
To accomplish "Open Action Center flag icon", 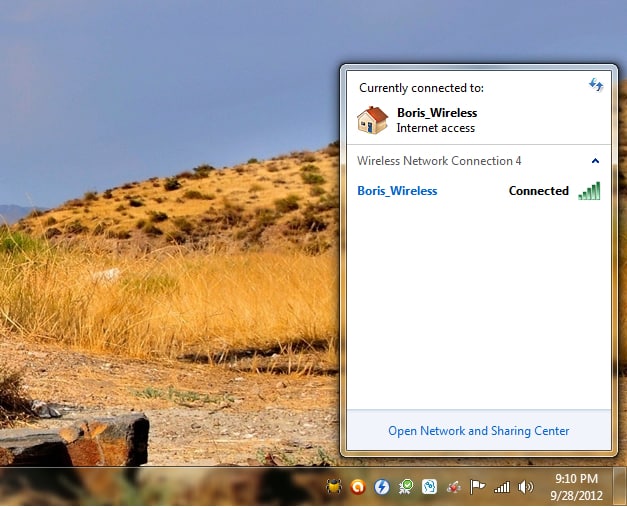I will point(478,487).
